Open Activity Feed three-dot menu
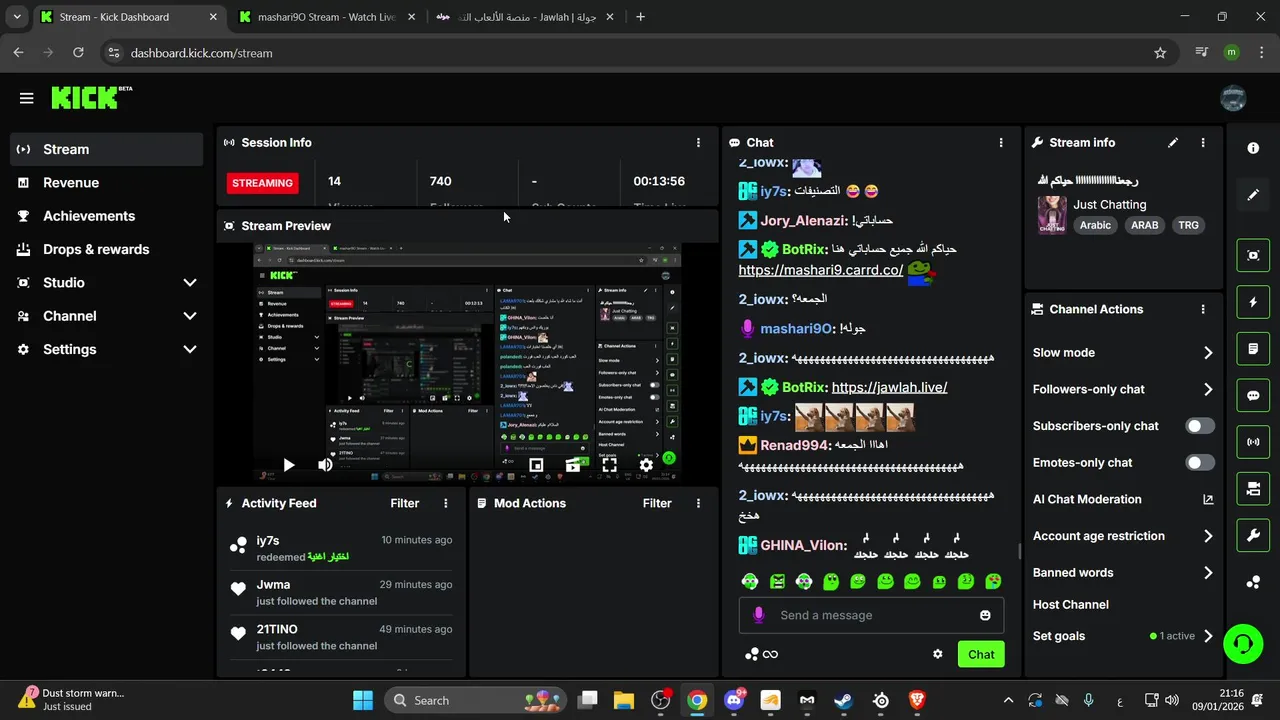Viewport: 1280px width, 720px height. click(446, 504)
